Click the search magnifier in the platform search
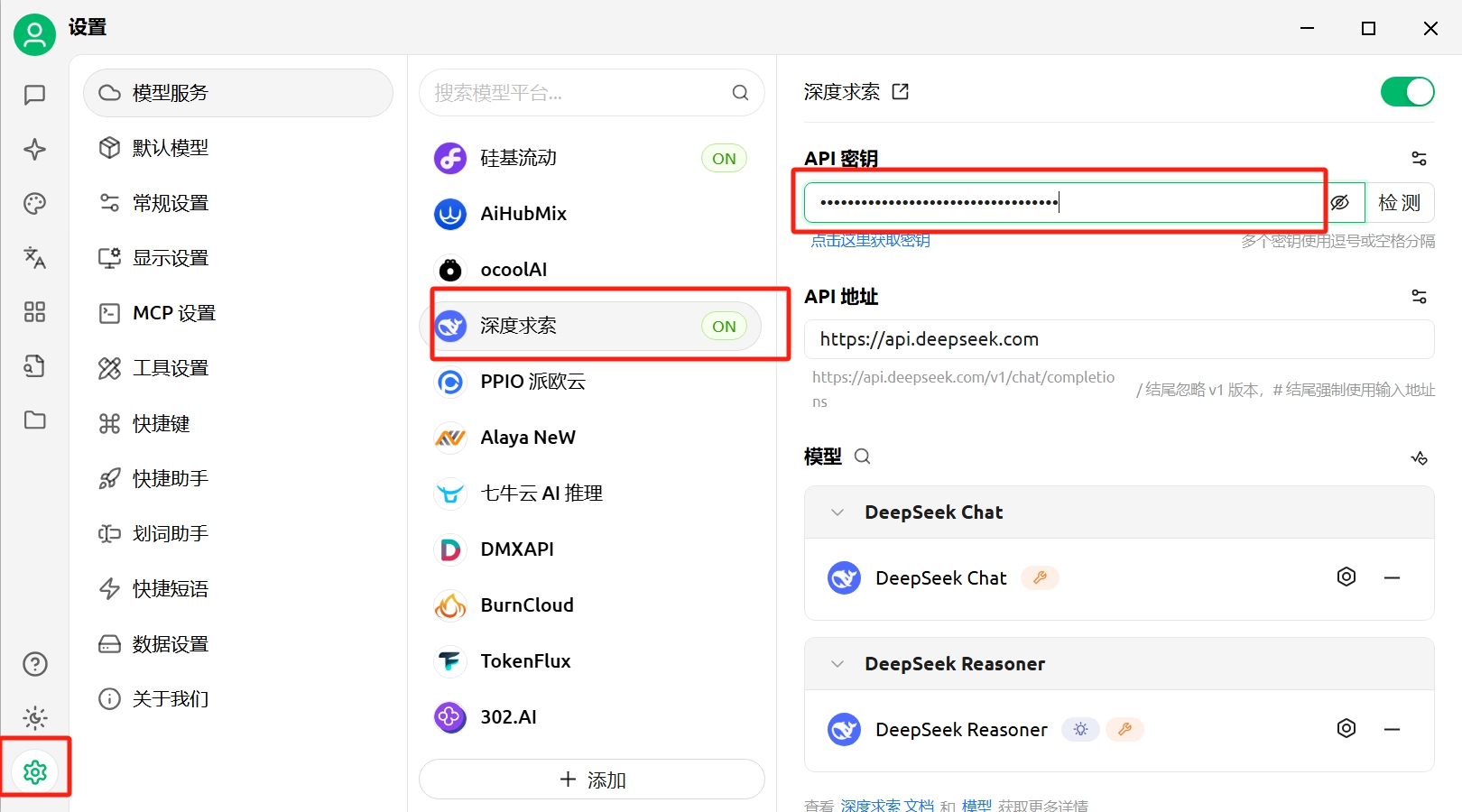1462x812 pixels. tap(740, 92)
